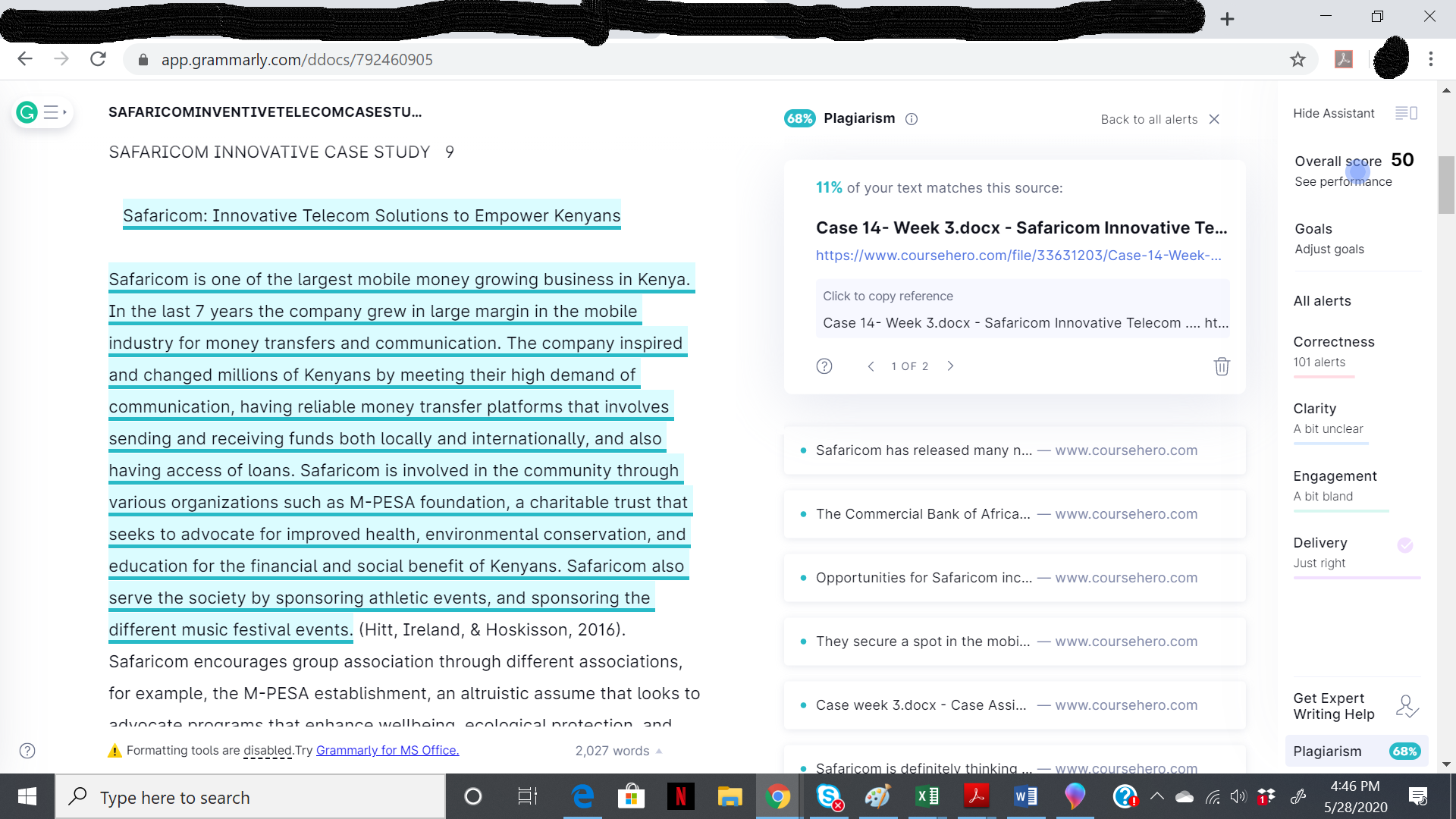Bookmark this page with the star icon
1456x819 pixels.
click(x=1298, y=59)
